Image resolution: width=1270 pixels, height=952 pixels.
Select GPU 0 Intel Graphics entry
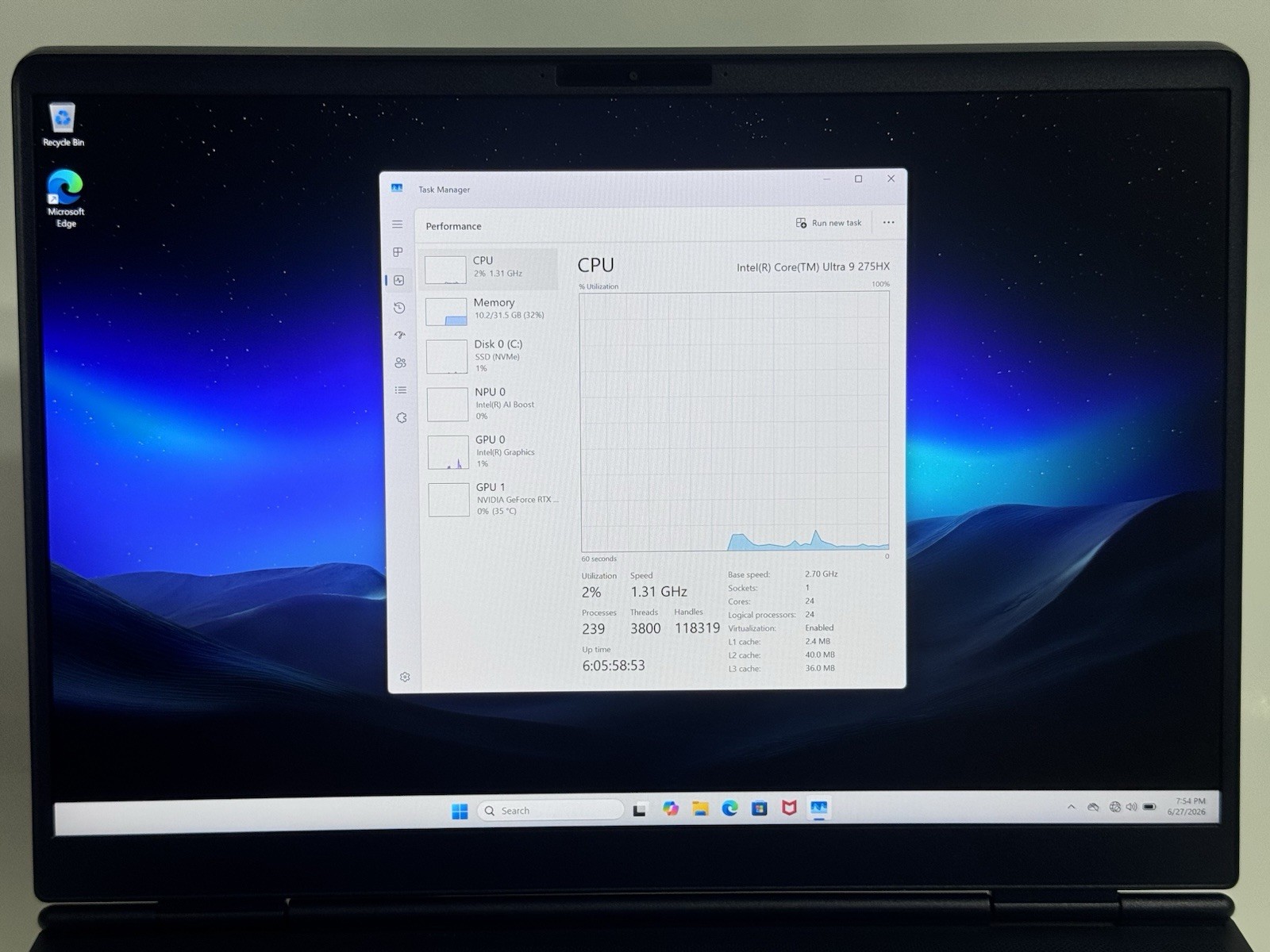point(493,451)
